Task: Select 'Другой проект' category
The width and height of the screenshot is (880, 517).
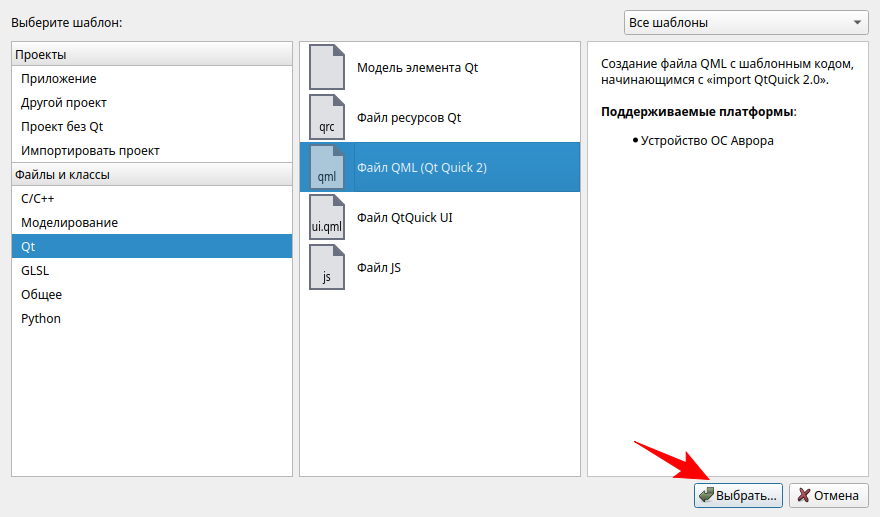Action: click(64, 102)
